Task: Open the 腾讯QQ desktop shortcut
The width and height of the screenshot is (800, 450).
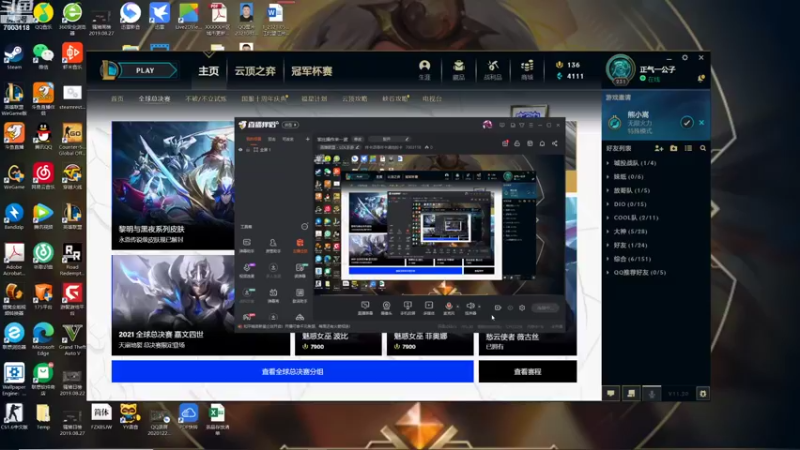Action: 43,137
